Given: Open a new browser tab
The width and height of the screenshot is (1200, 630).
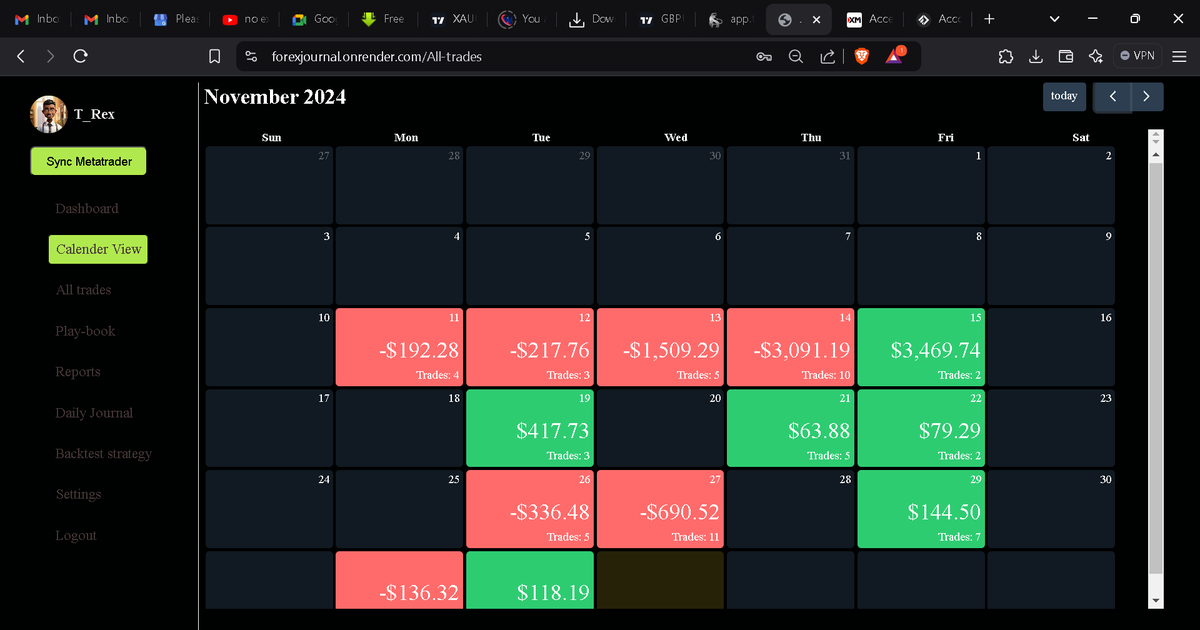Looking at the screenshot, I should (989, 19).
